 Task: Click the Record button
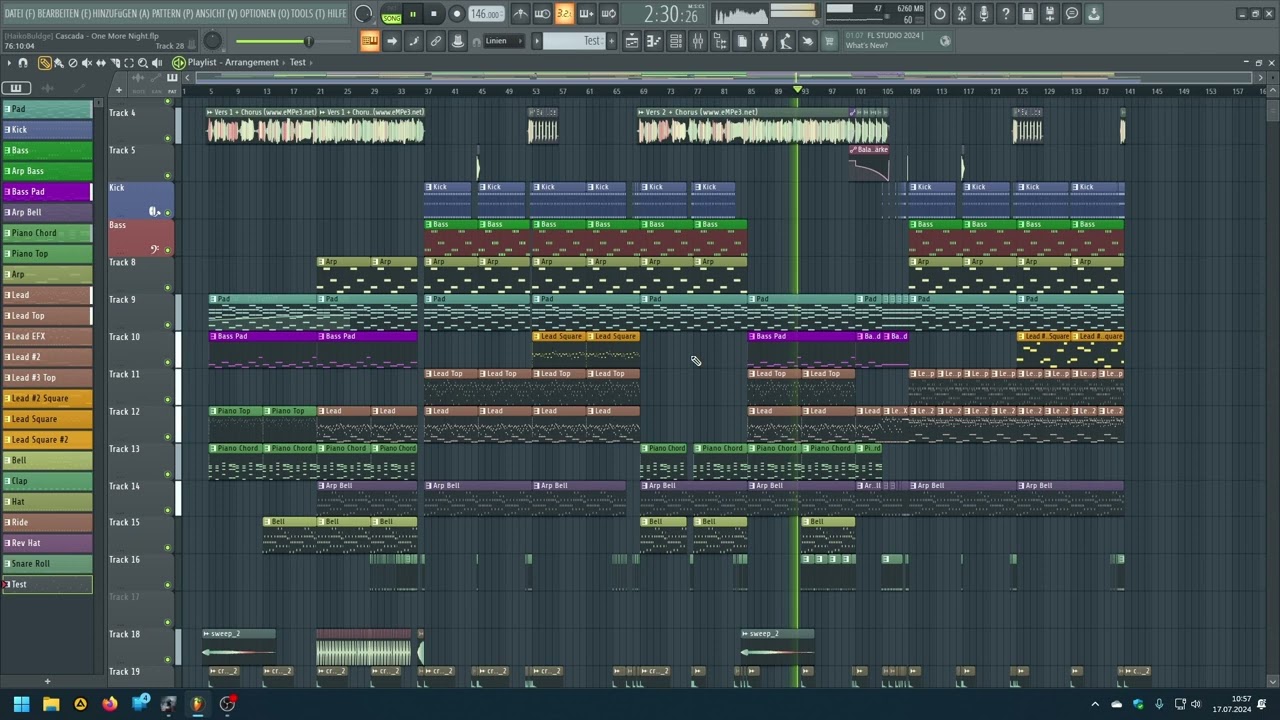[456, 14]
